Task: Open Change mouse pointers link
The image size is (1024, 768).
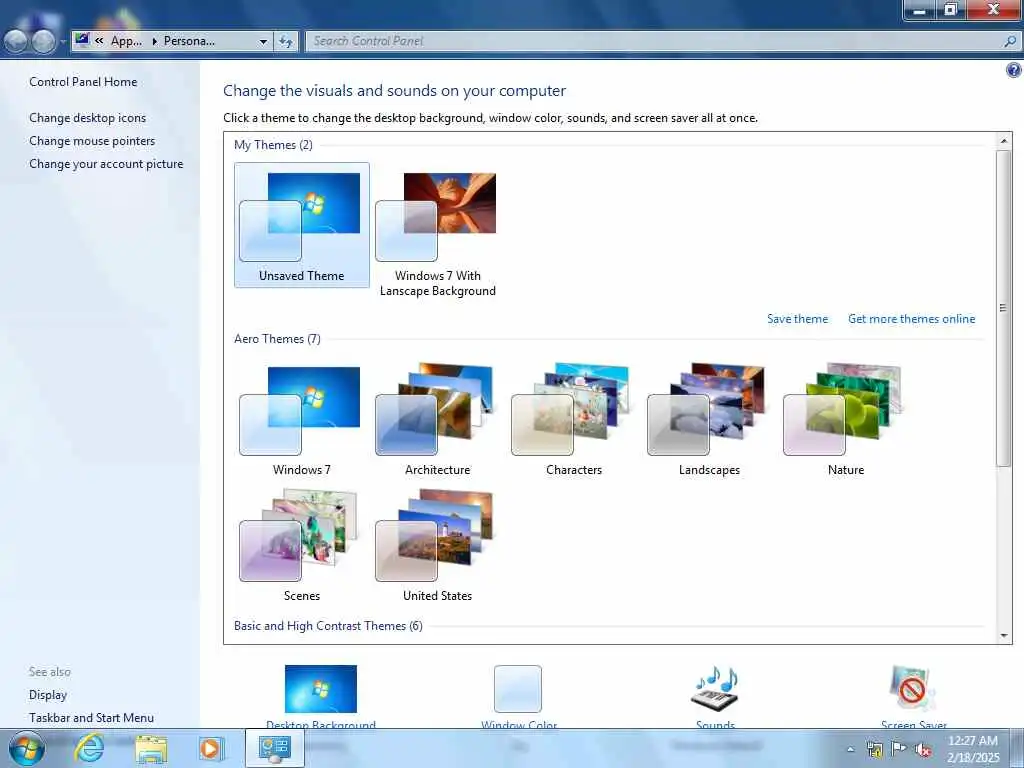Action: click(x=92, y=141)
